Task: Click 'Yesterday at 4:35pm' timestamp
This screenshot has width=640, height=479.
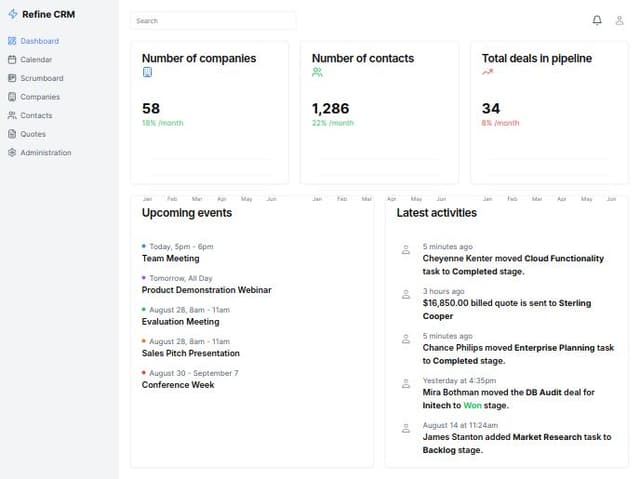Action: 459,381
